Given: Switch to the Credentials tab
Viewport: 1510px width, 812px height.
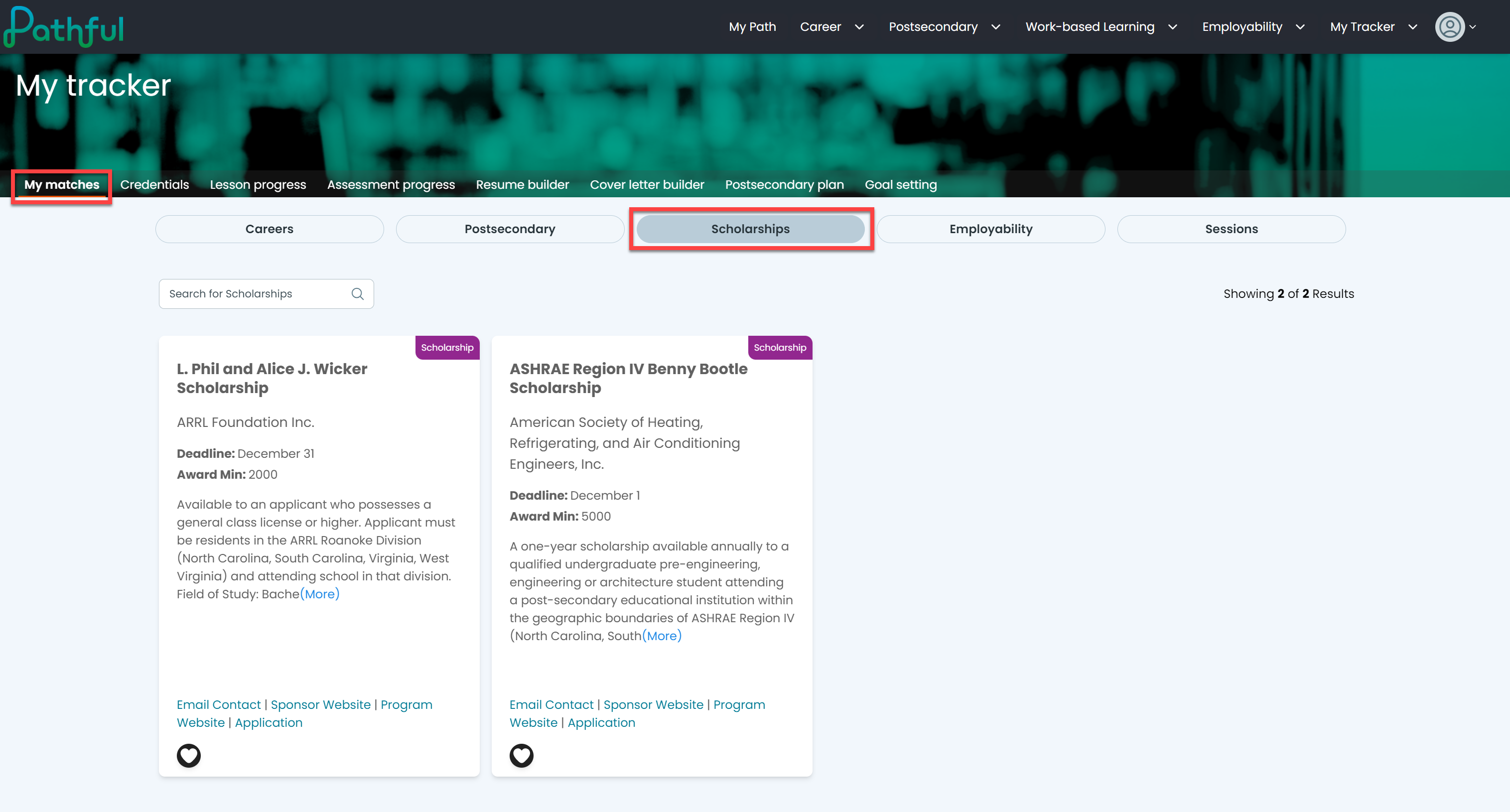Looking at the screenshot, I should [155, 185].
